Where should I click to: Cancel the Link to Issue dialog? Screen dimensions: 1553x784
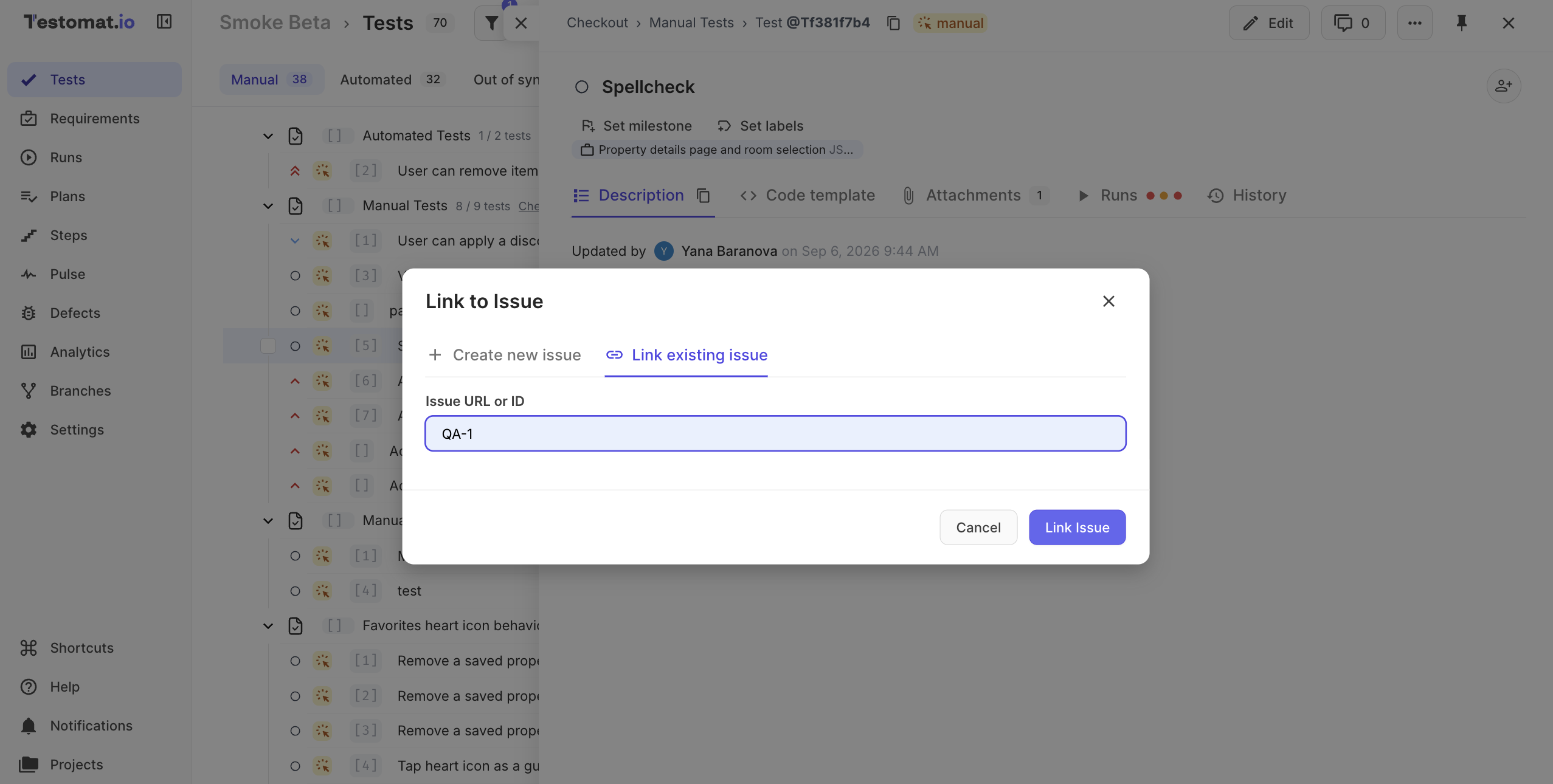point(978,528)
